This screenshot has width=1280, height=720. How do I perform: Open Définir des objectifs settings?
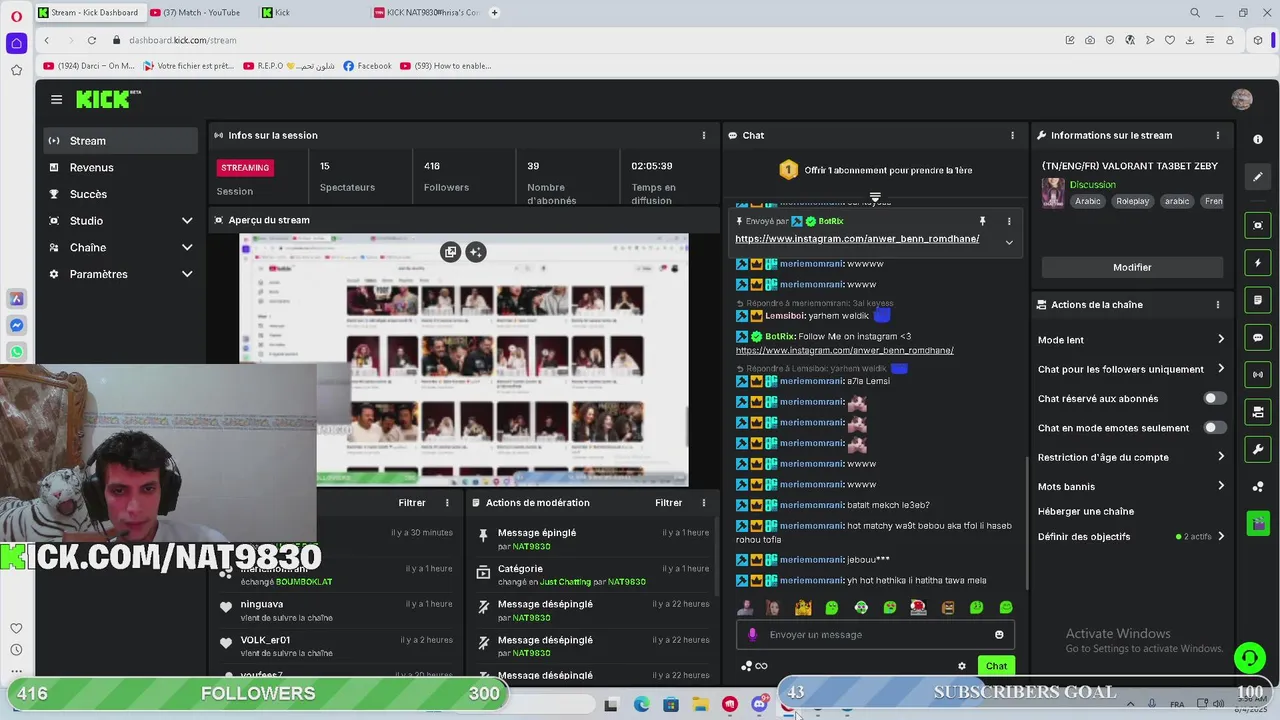point(1131,536)
